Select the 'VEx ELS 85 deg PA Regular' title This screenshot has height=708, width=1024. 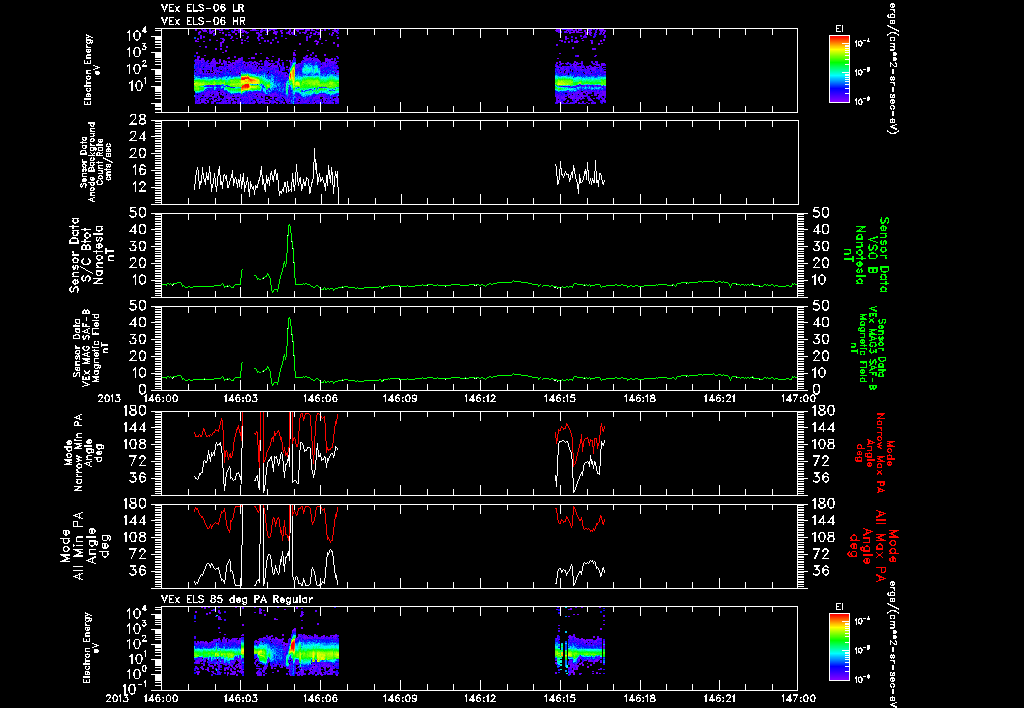click(x=237, y=599)
